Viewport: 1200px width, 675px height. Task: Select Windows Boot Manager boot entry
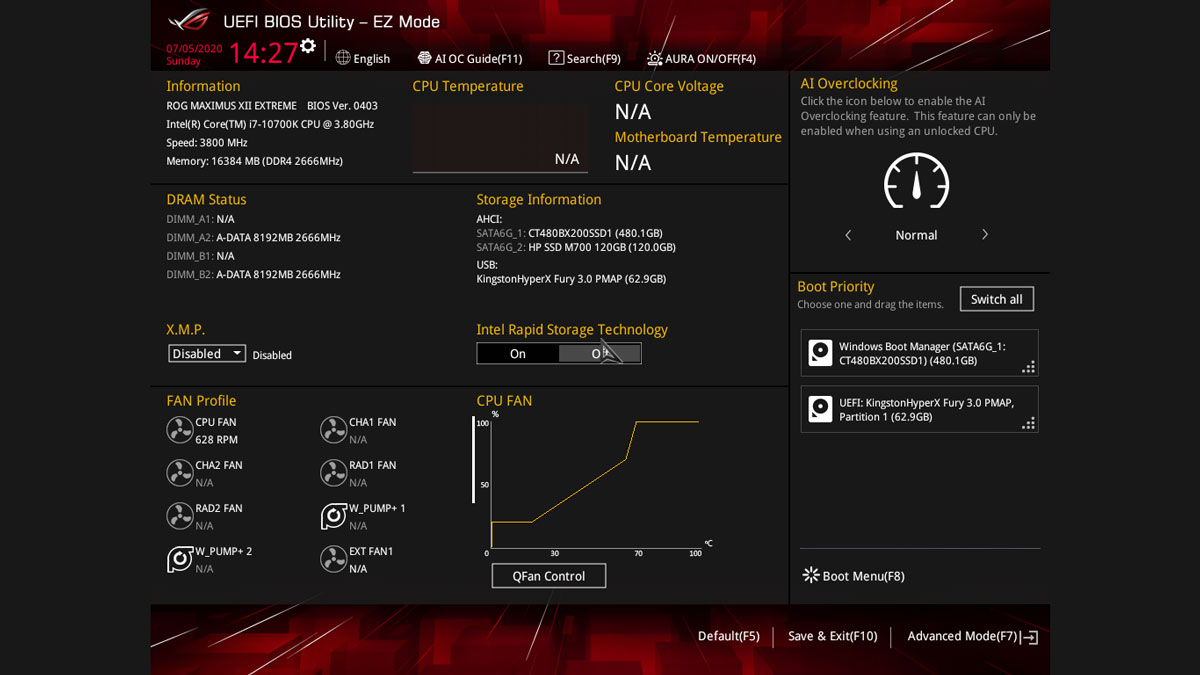tap(919, 353)
